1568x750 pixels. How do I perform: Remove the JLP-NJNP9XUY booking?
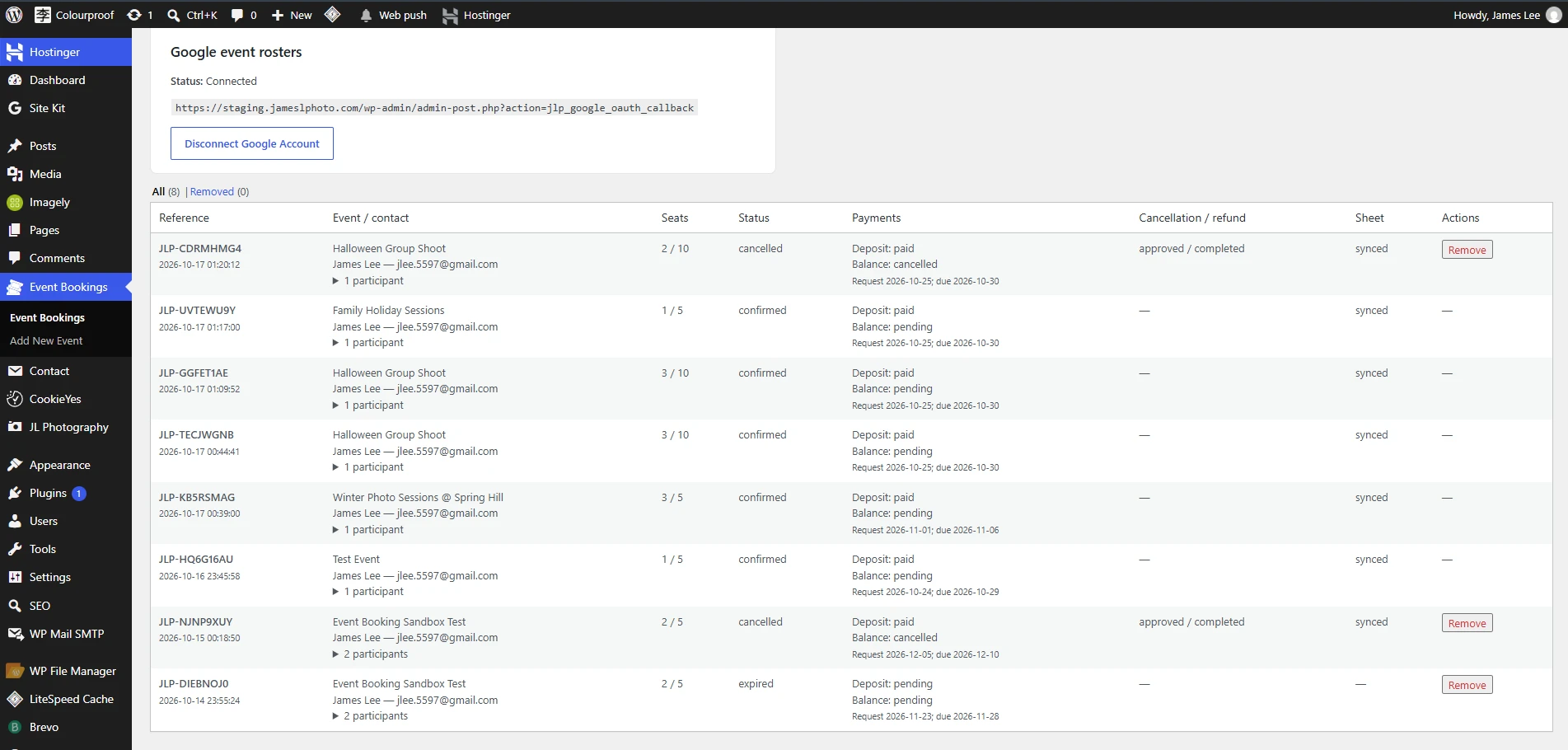point(1467,623)
